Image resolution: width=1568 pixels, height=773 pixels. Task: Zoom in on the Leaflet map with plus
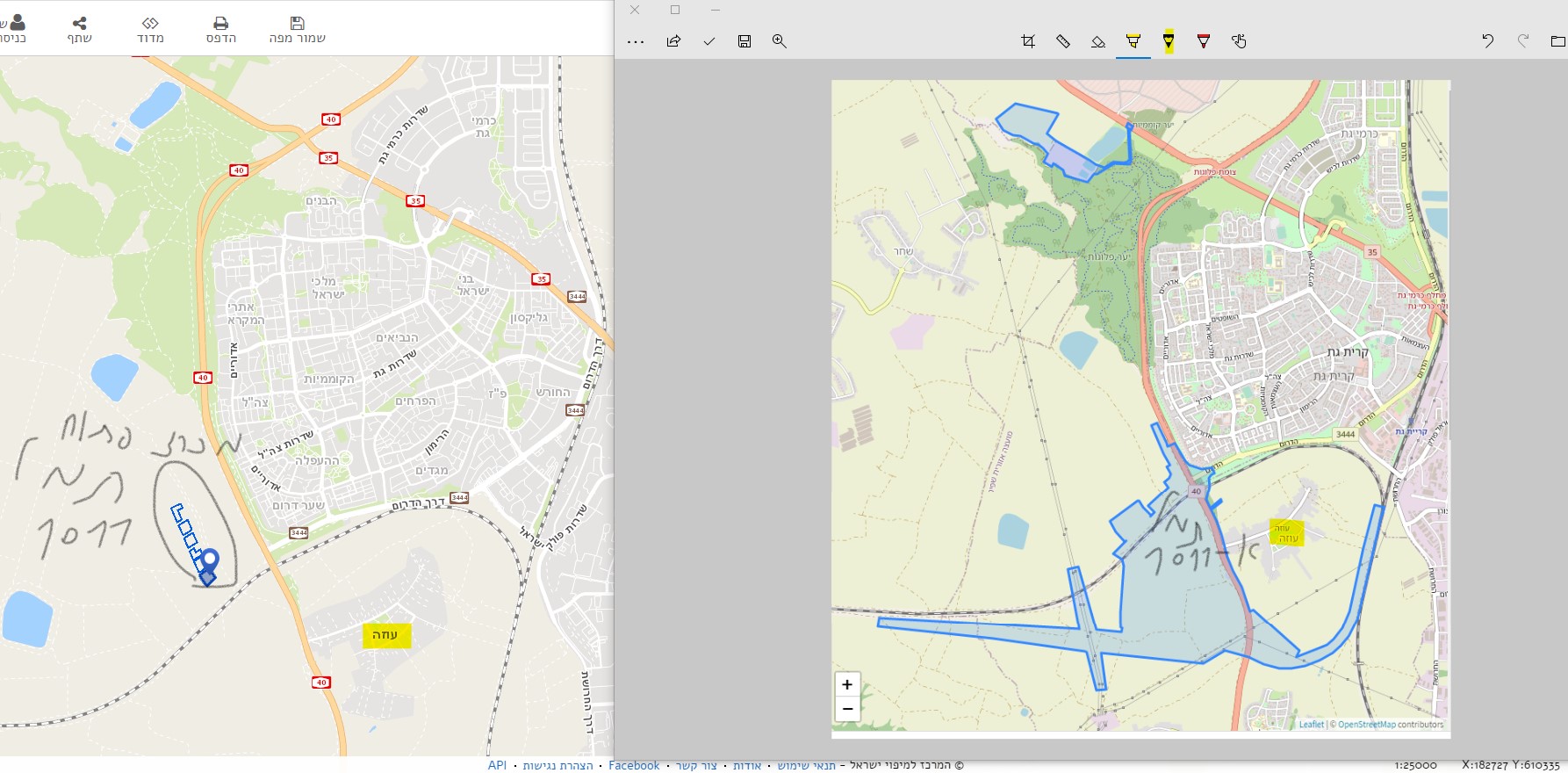(847, 684)
